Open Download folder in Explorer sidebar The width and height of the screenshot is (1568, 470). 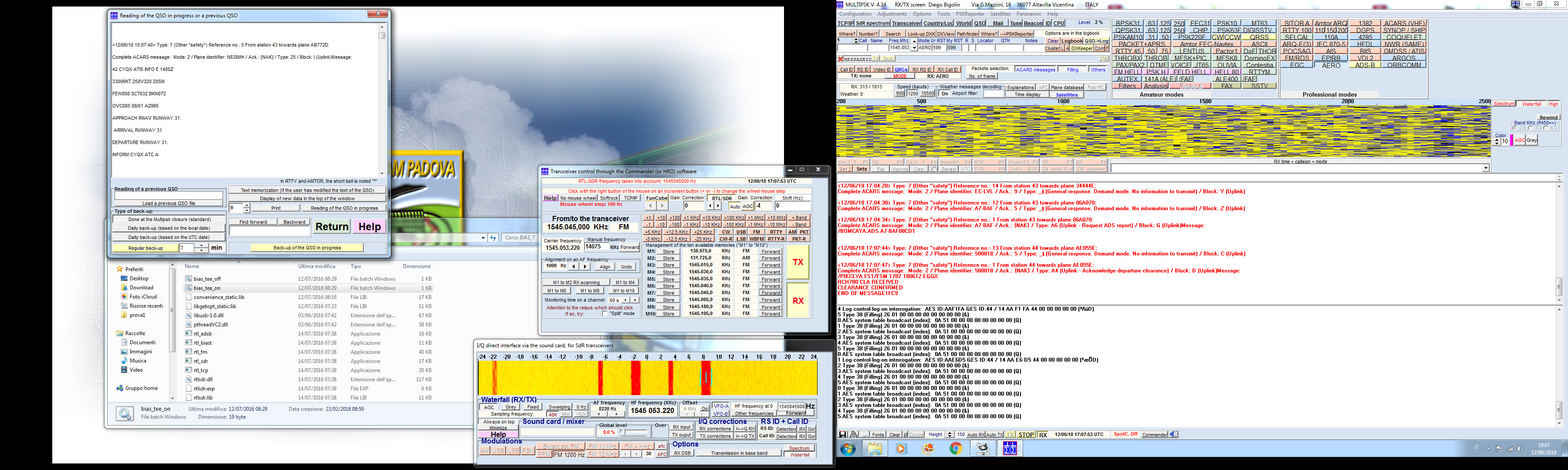point(141,288)
